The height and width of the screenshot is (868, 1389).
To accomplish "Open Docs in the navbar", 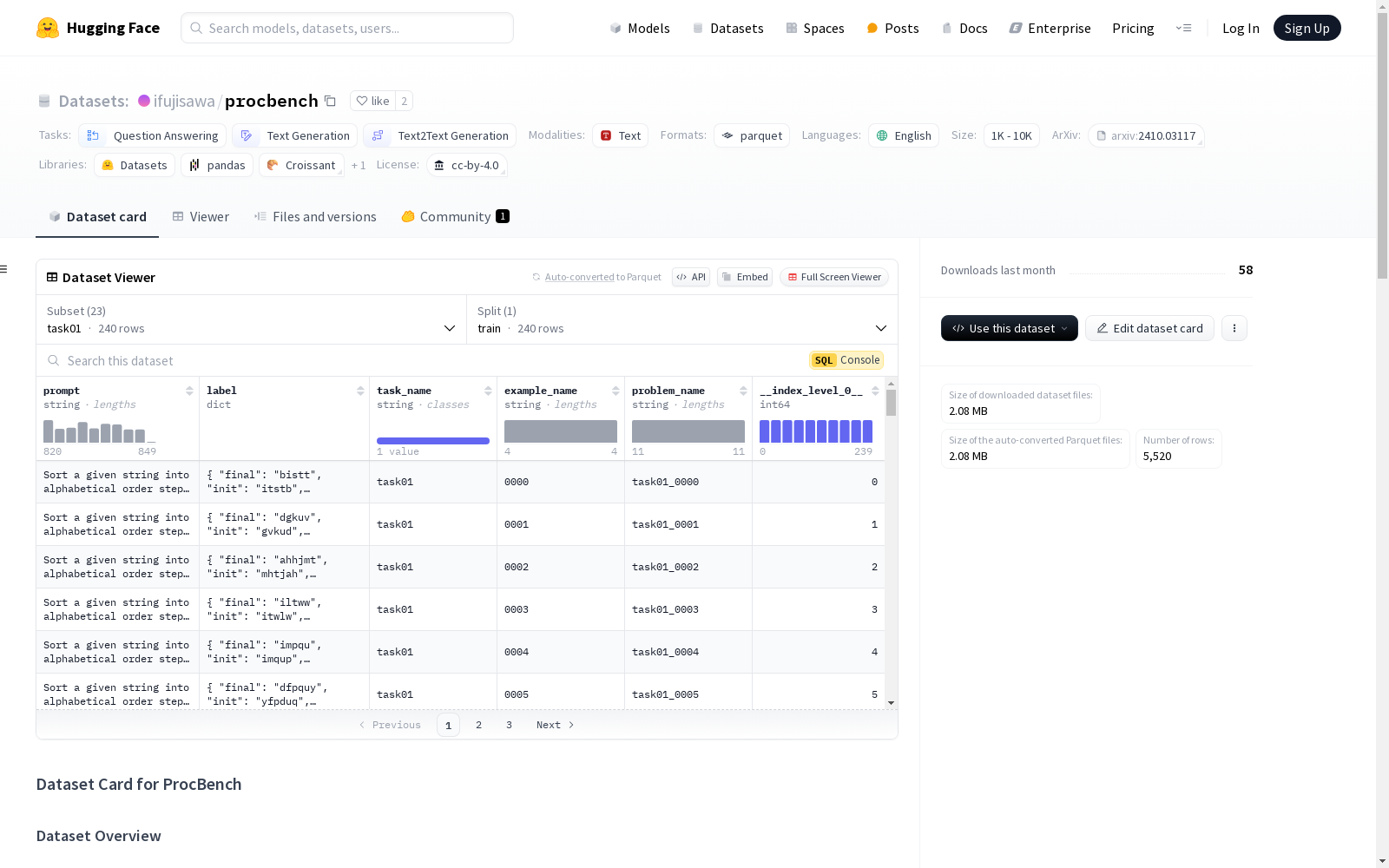I will pyautogui.click(x=965, y=28).
